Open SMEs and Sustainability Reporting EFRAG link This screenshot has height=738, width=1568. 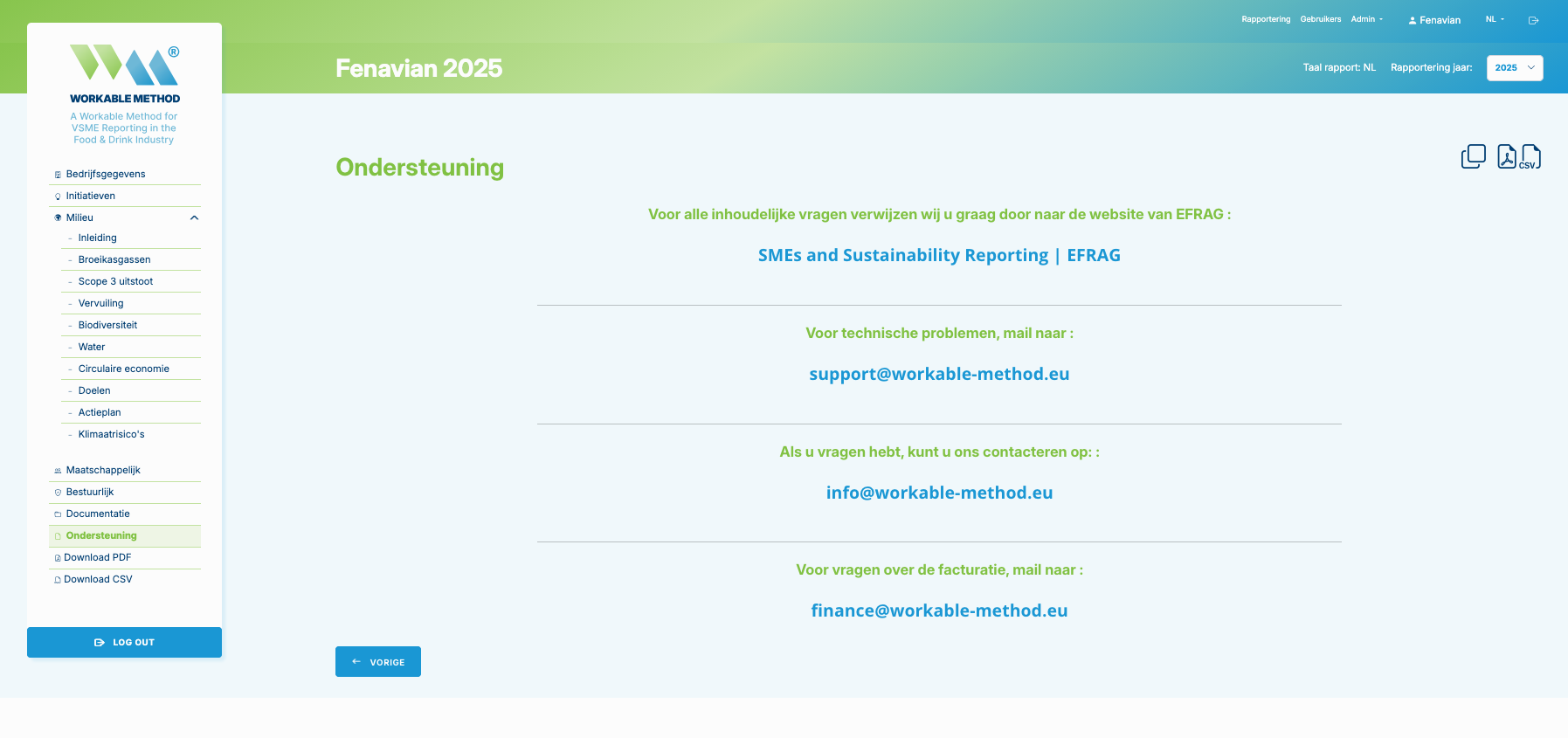939,255
